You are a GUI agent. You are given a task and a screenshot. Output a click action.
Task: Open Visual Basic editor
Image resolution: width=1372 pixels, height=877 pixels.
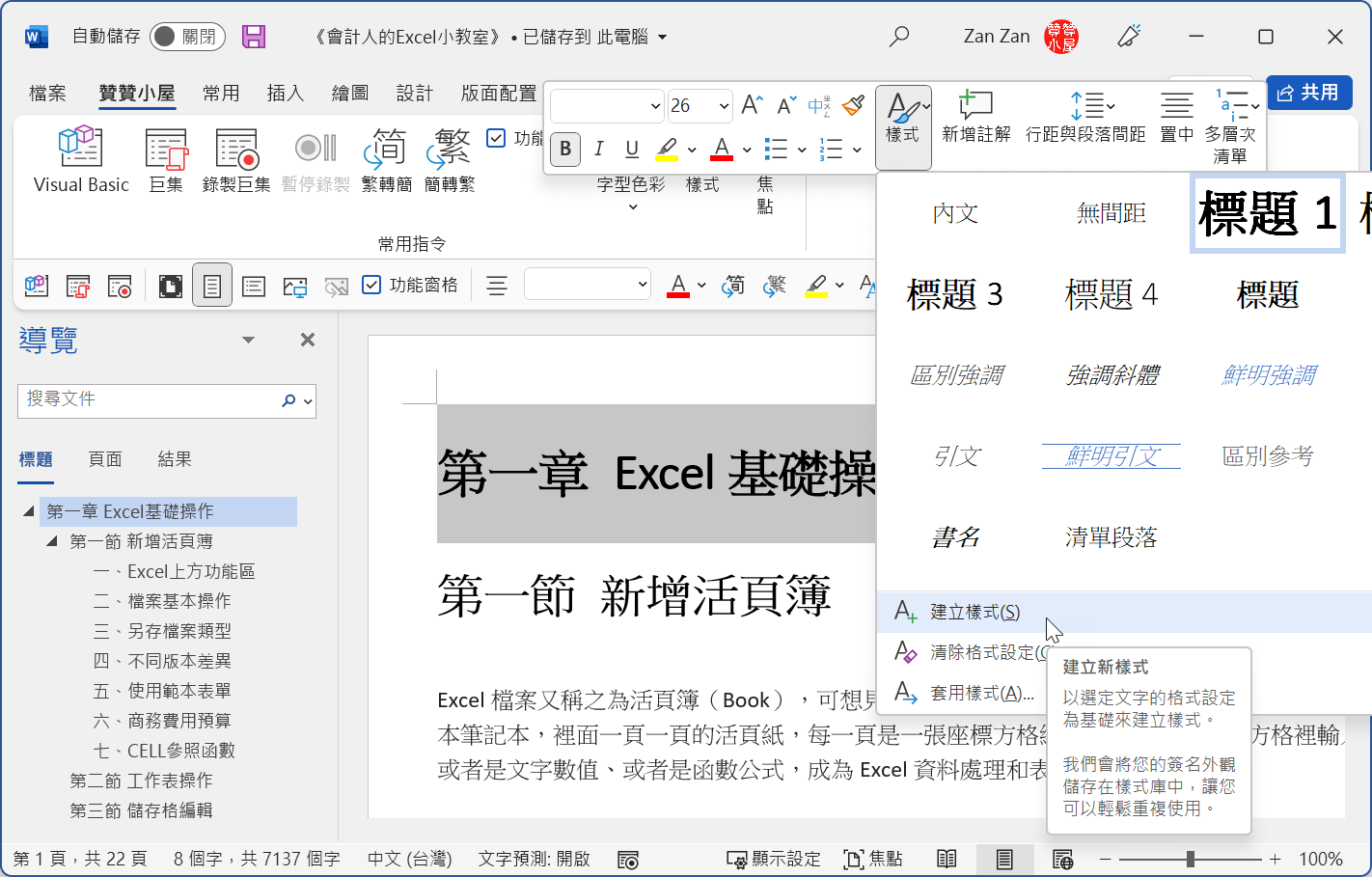[81, 160]
